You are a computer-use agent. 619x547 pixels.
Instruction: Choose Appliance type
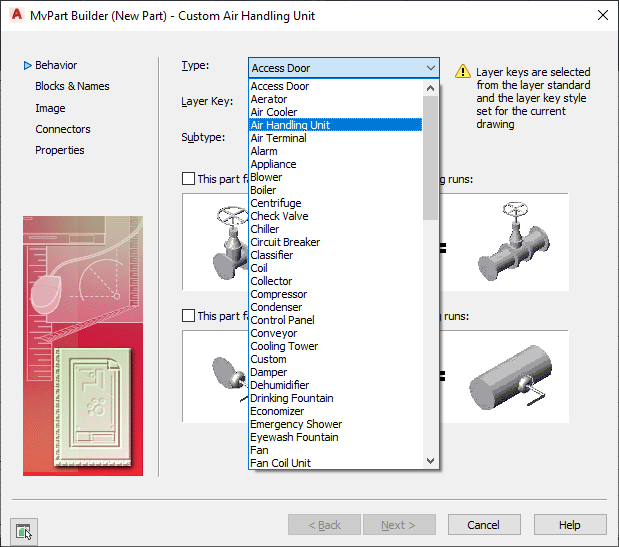click(x=336, y=164)
